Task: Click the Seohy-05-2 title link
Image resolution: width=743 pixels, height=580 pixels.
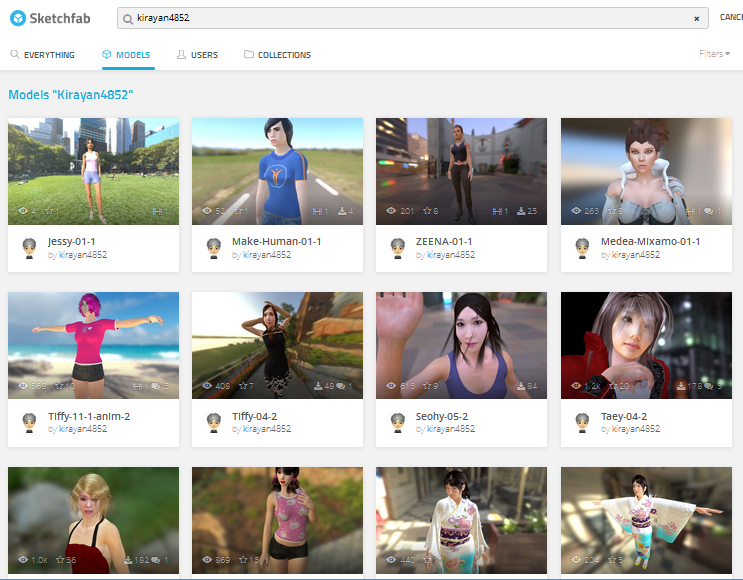Action: coord(442,417)
